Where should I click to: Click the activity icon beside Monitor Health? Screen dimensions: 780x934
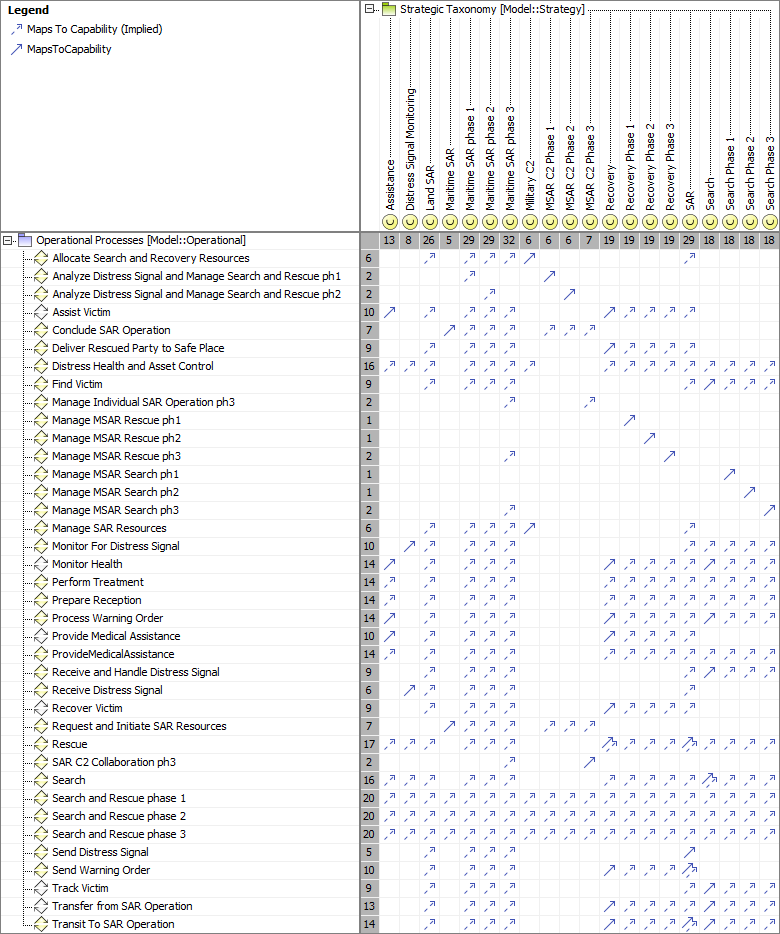[x=41, y=564]
